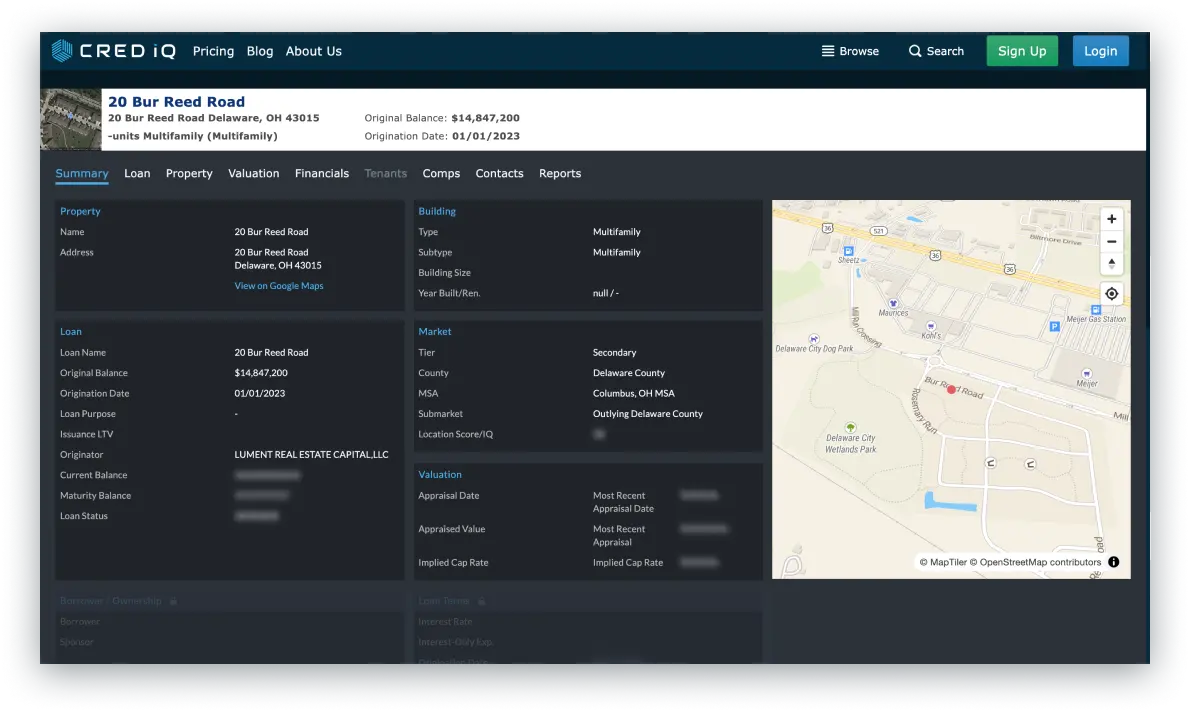Zoom out on the map
This screenshot has height=712, width=1190.
point(1111,241)
